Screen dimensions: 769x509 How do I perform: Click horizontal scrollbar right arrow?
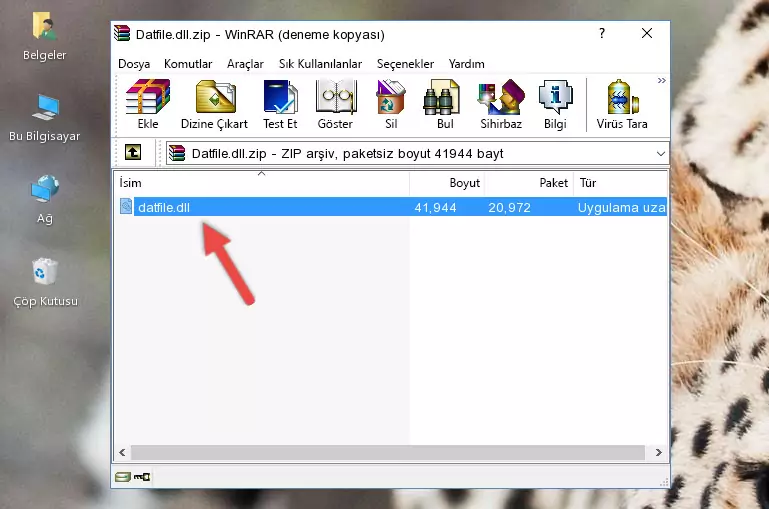pos(659,453)
